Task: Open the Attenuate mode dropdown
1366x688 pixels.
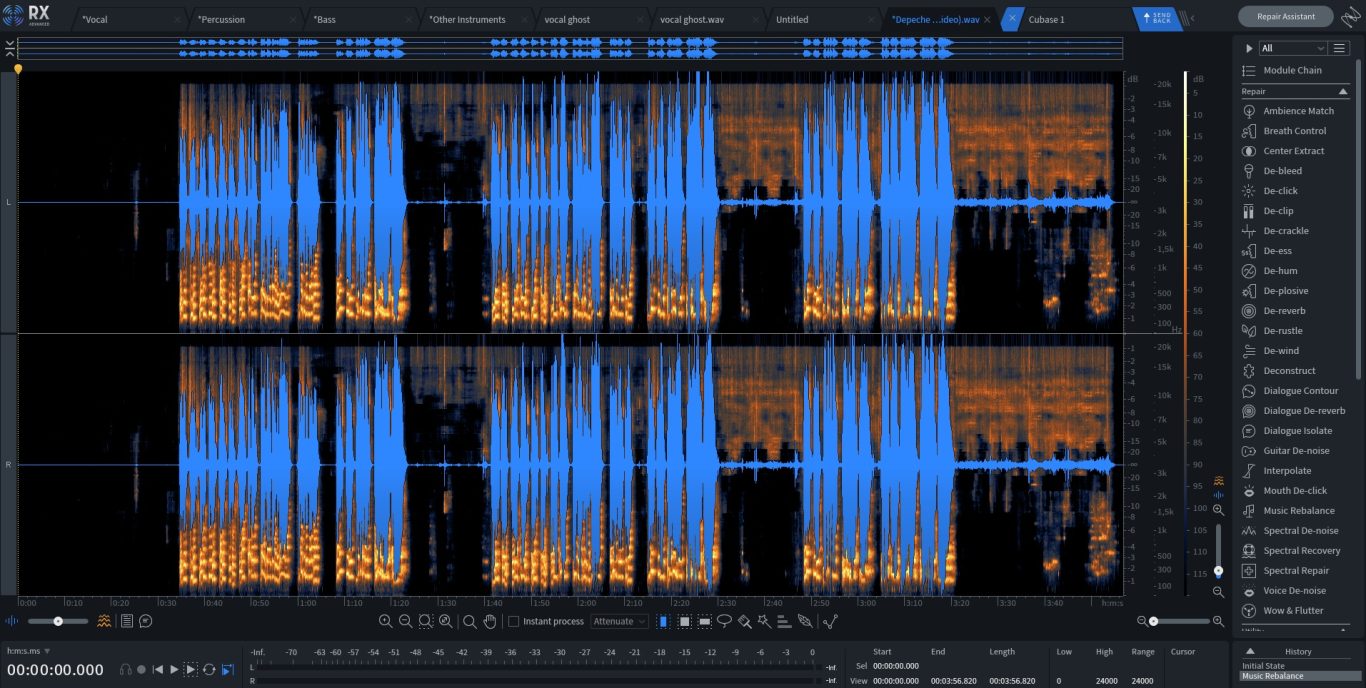Action: pyautogui.click(x=619, y=621)
